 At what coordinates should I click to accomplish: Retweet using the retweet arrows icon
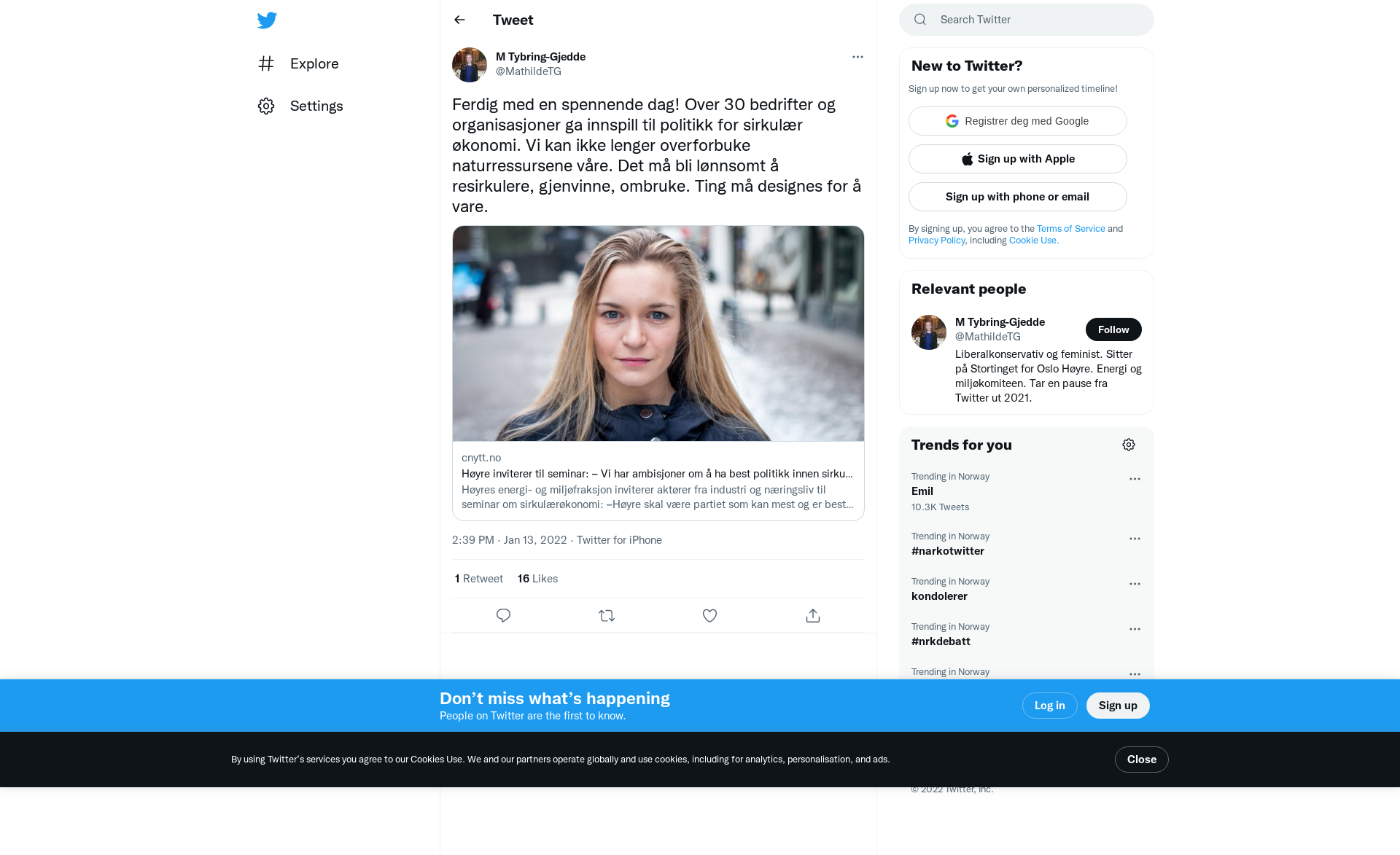click(x=607, y=615)
